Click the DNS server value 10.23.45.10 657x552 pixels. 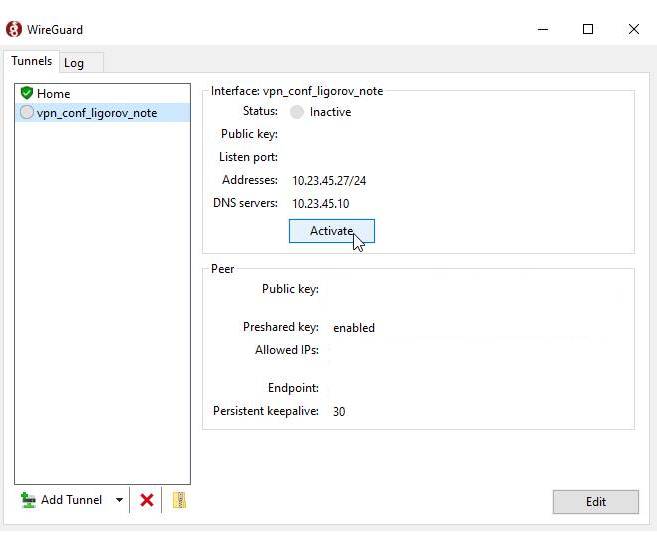321,204
